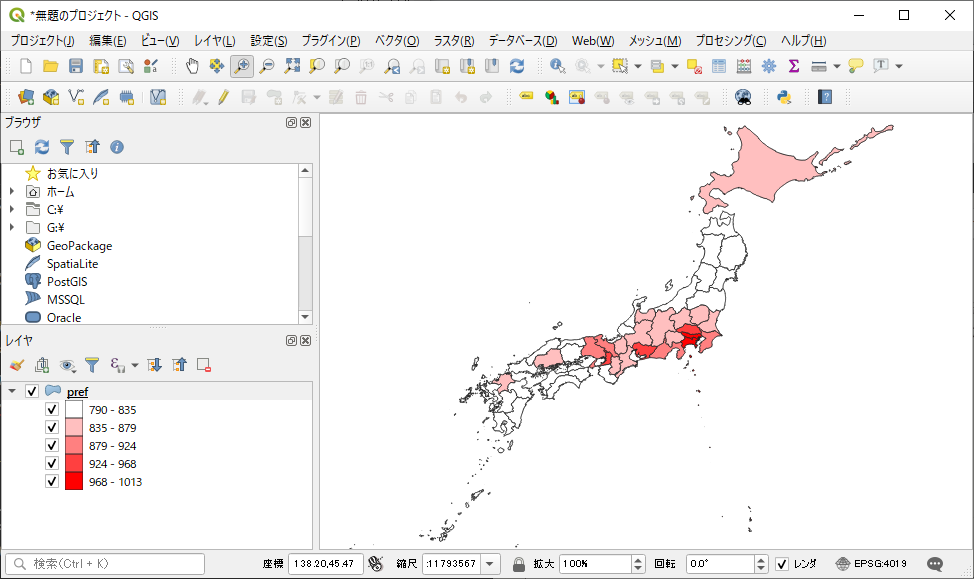The width and height of the screenshot is (974, 579).
Task: Open the processing toolbox gear icon
Action: pos(769,66)
